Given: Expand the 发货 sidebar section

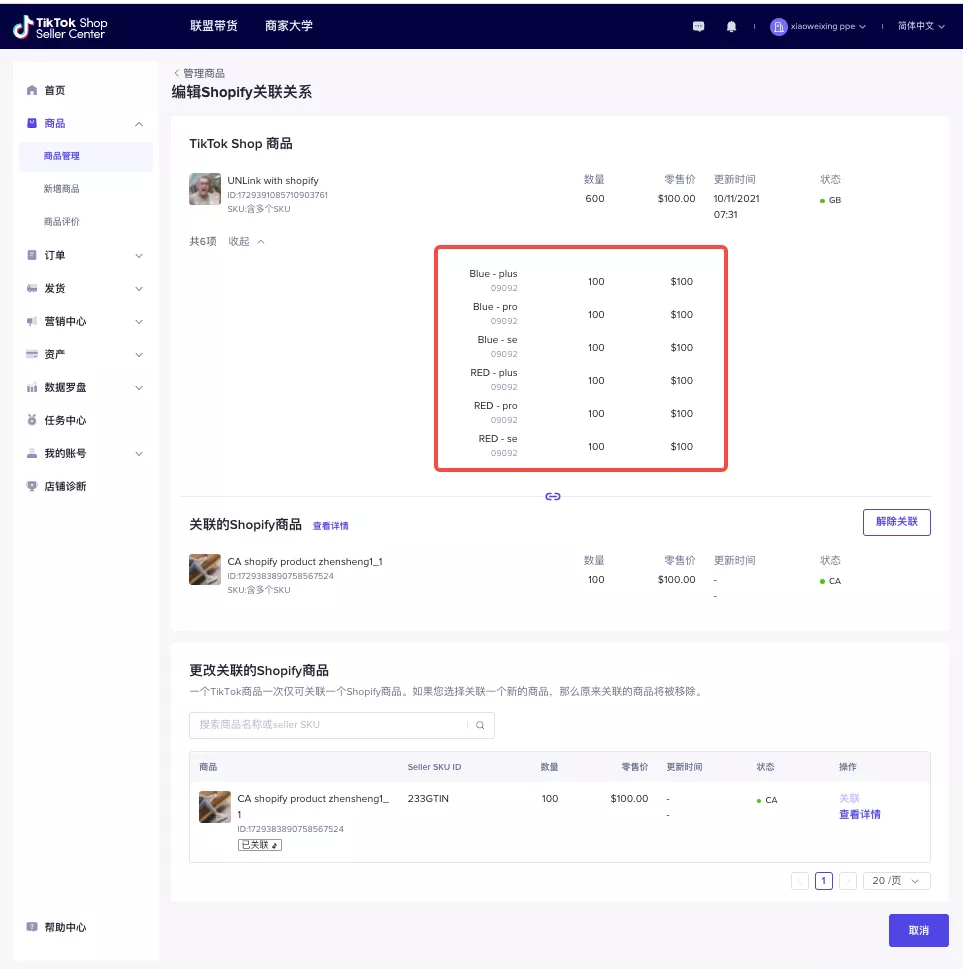Looking at the screenshot, I should (139, 289).
